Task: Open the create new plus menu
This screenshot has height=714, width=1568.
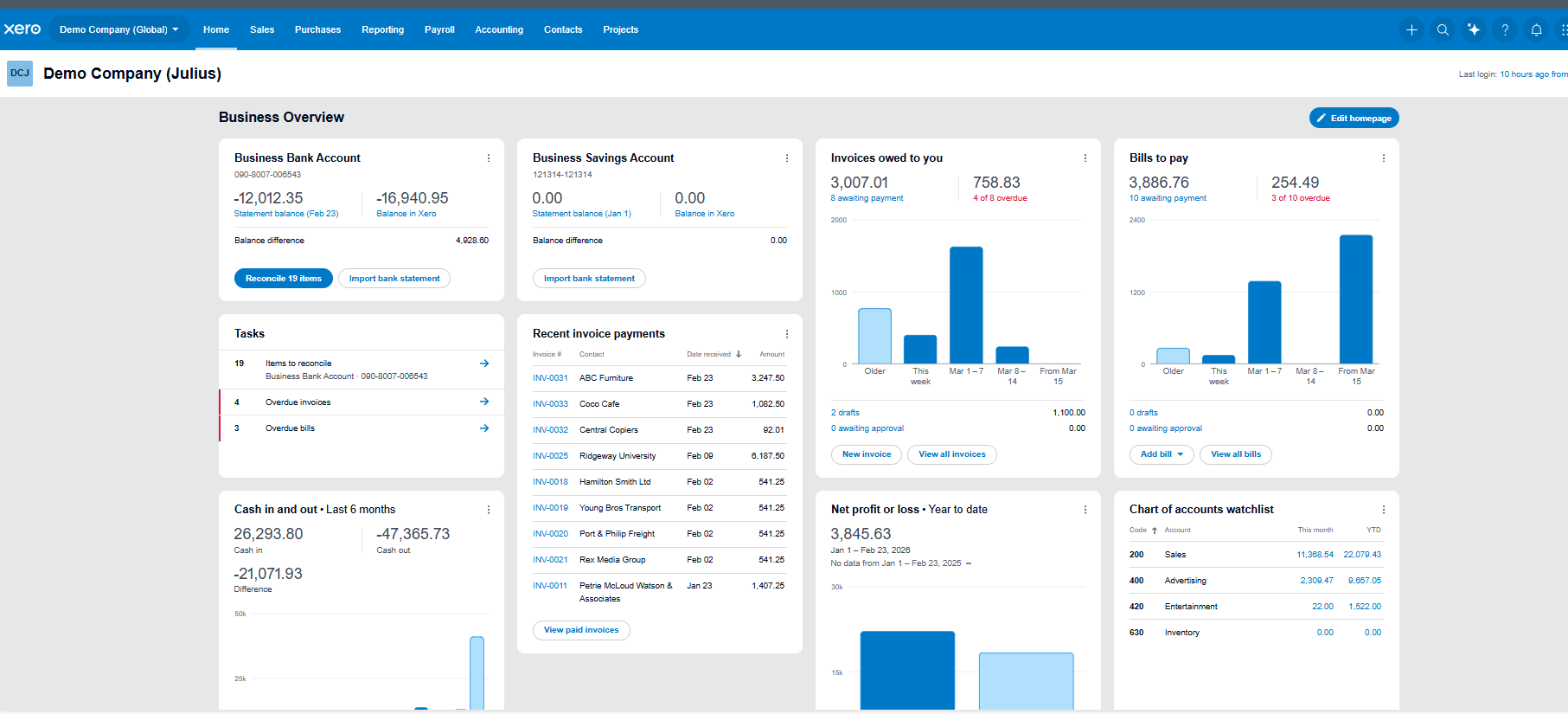Action: (1411, 29)
